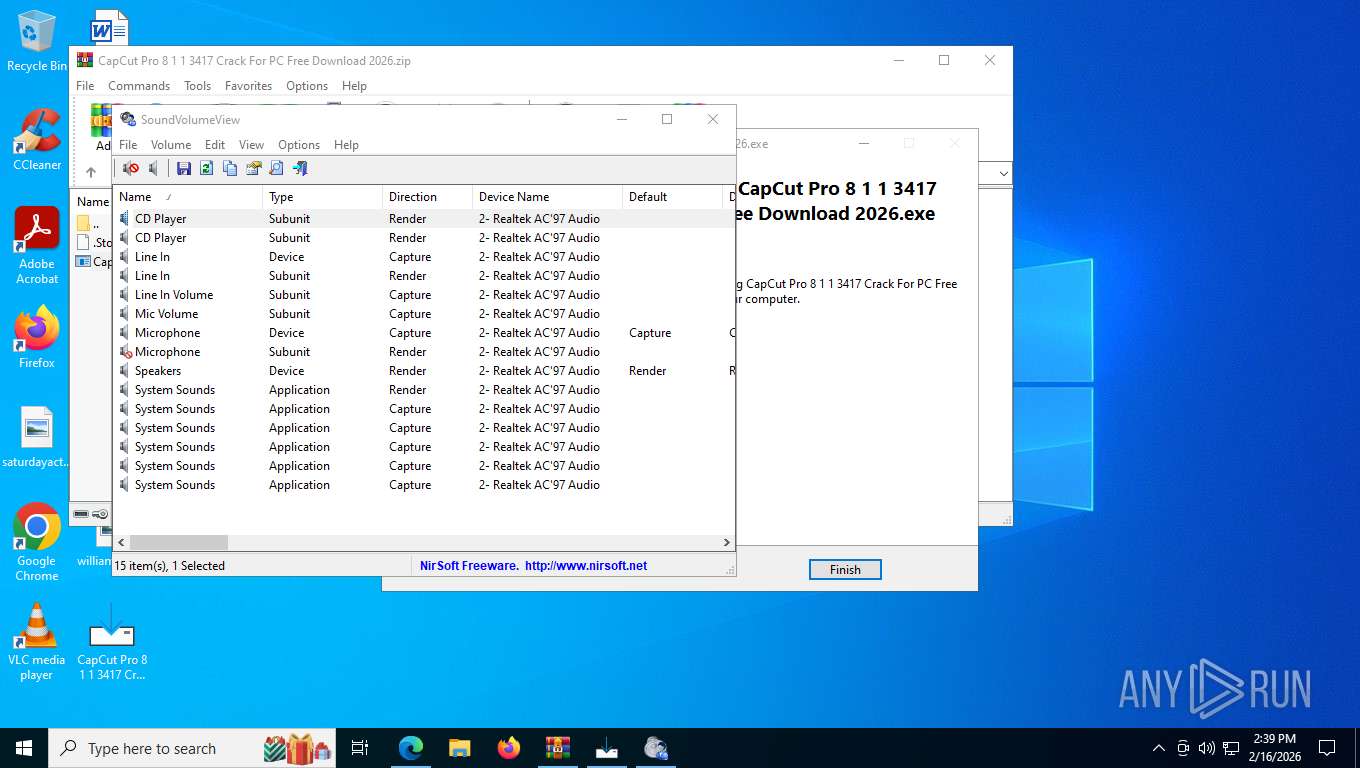Open the Google Chrome desktop icon
The height and width of the screenshot is (768, 1360).
[x=37, y=542]
